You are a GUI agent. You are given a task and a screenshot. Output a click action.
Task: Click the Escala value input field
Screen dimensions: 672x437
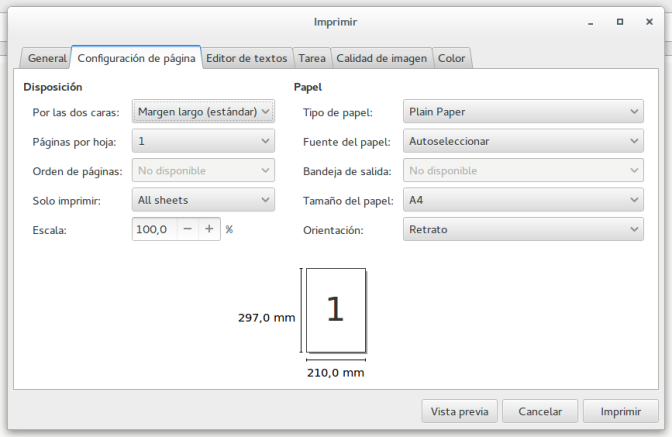pyautogui.click(x=154, y=229)
